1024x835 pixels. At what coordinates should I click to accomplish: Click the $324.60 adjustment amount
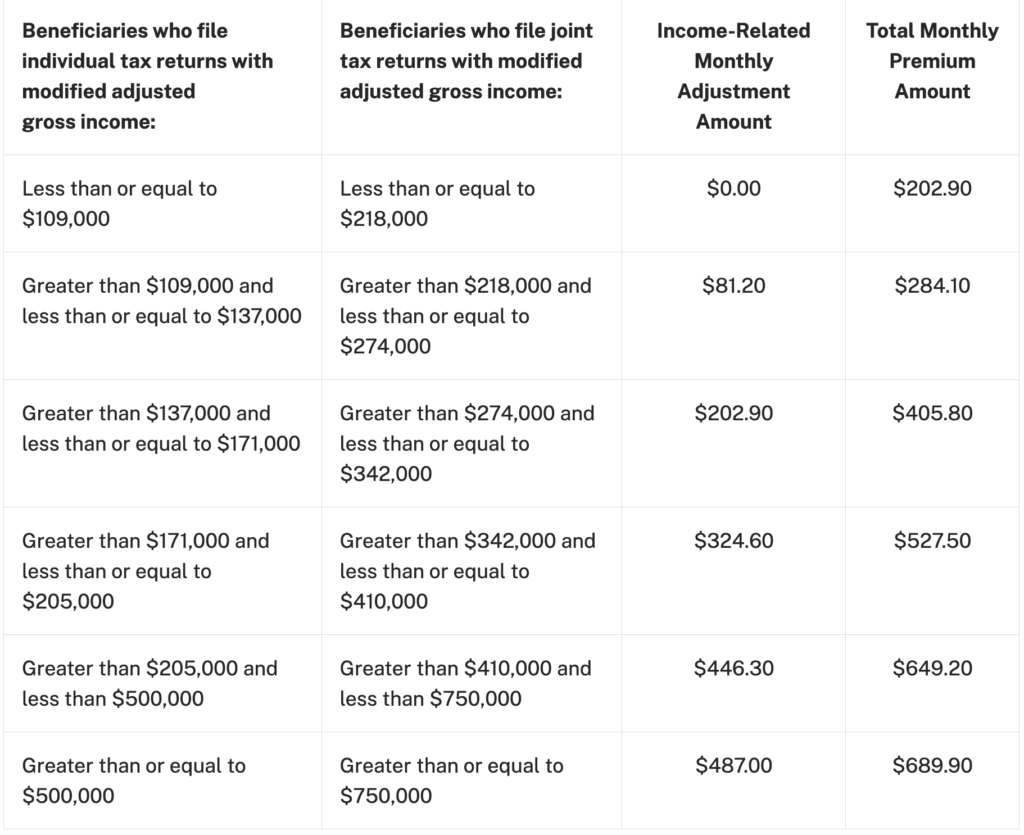point(733,541)
